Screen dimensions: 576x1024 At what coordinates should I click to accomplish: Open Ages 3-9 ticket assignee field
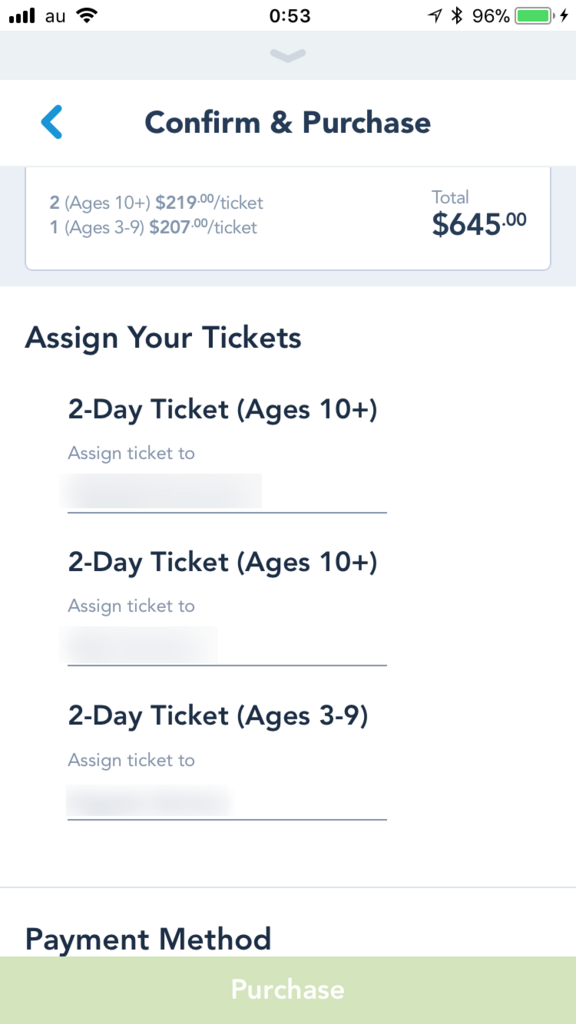click(227, 800)
